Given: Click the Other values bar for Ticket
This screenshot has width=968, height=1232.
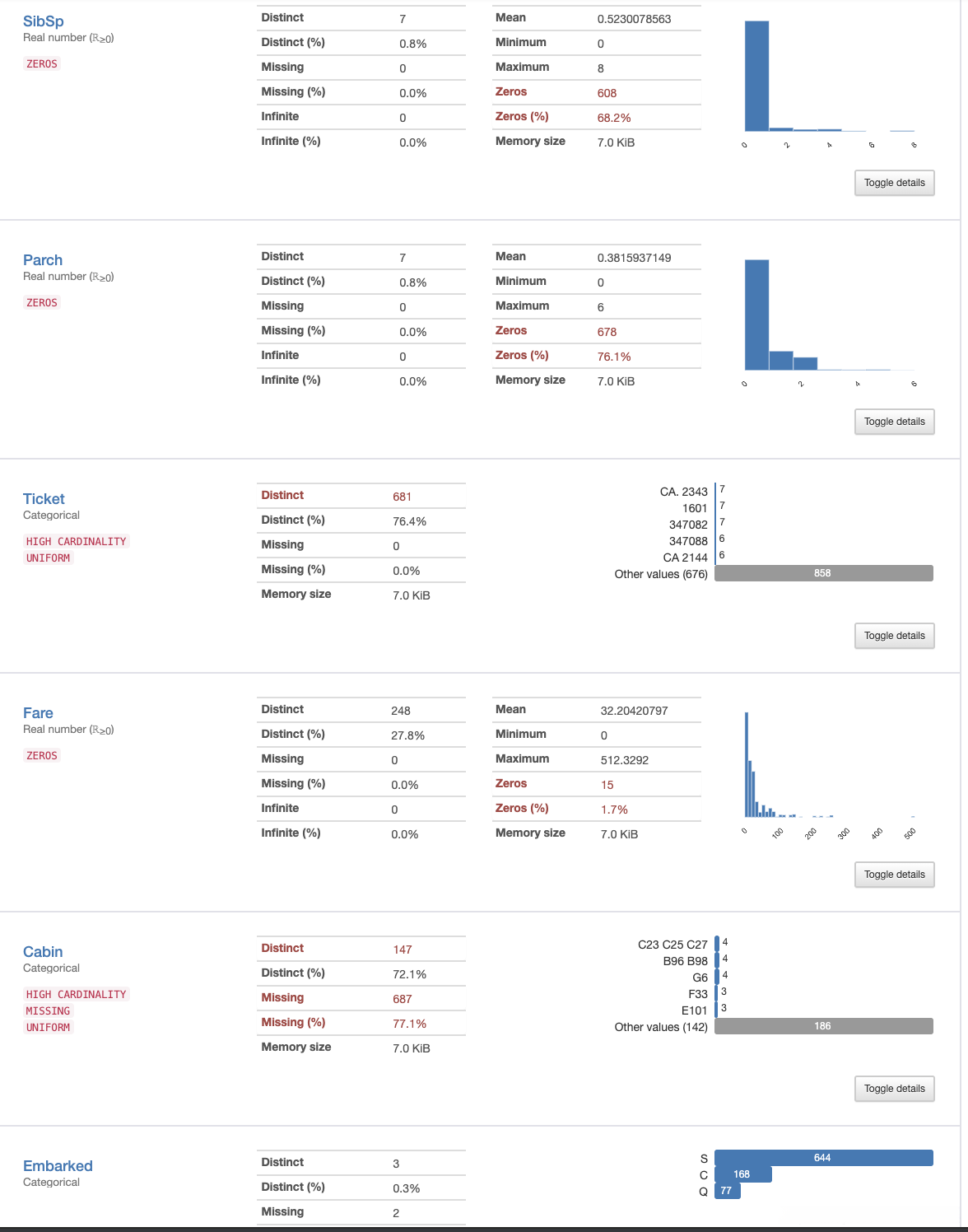Looking at the screenshot, I should pos(822,572).
